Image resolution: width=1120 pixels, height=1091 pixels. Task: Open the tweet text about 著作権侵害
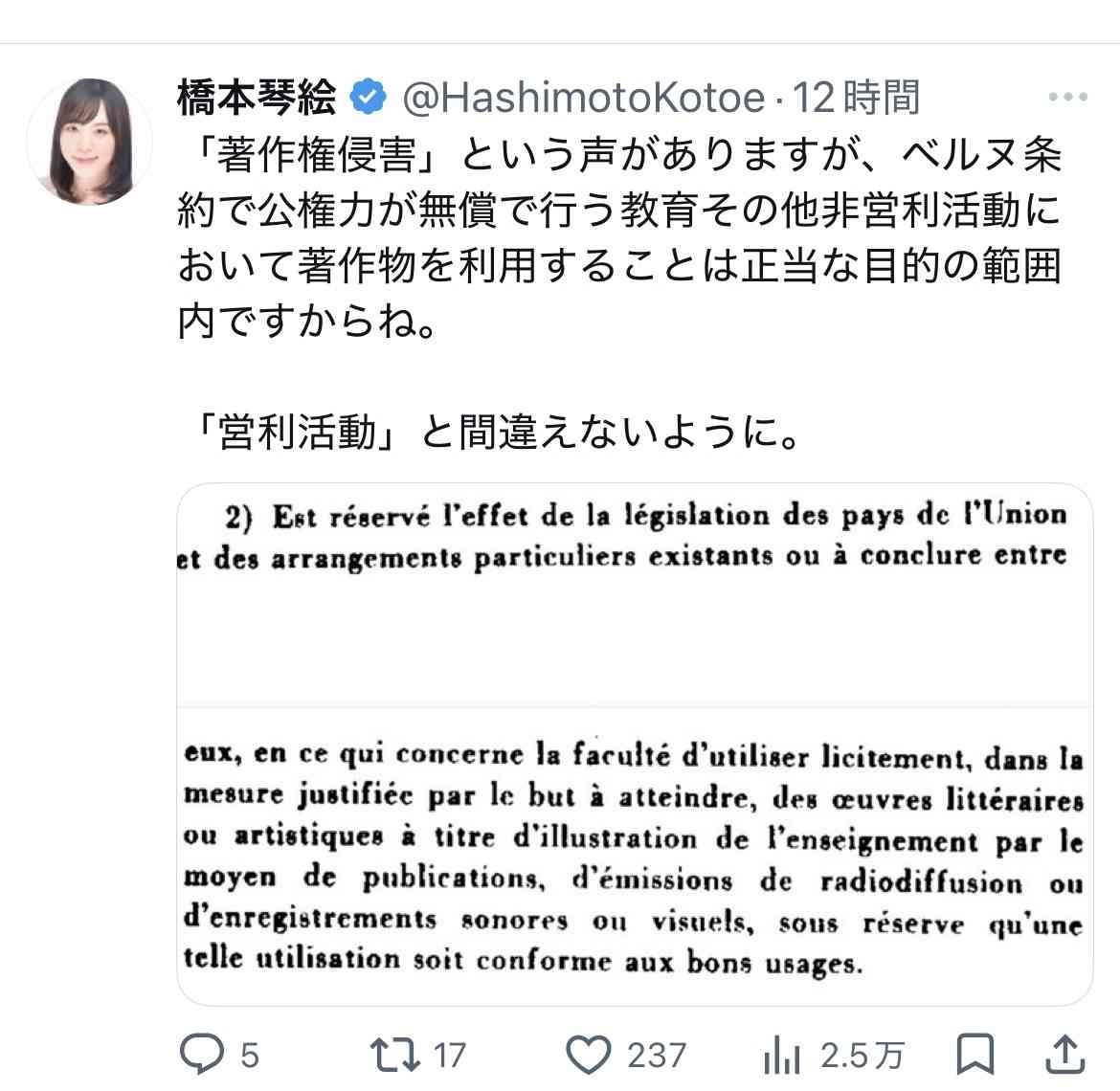pyautogui.click(x=620, y=237)
